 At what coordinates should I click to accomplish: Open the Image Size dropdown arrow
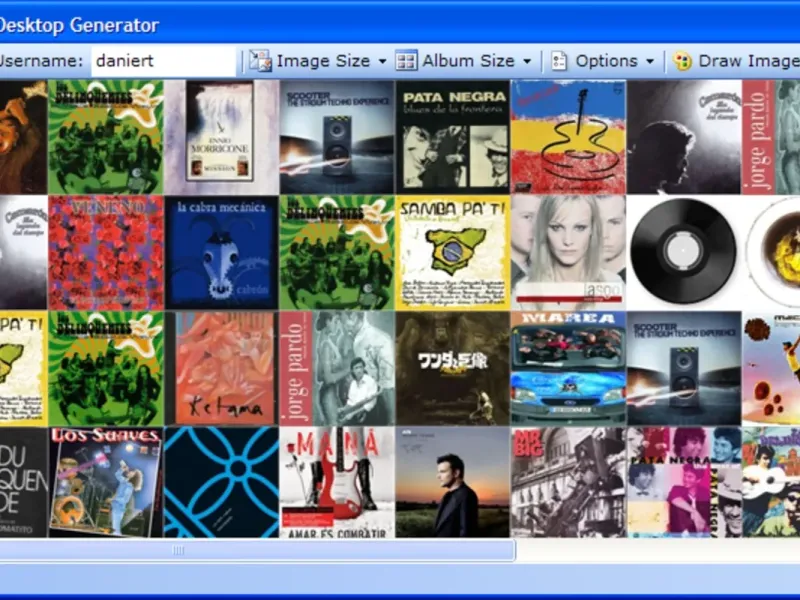click(382, 61)
